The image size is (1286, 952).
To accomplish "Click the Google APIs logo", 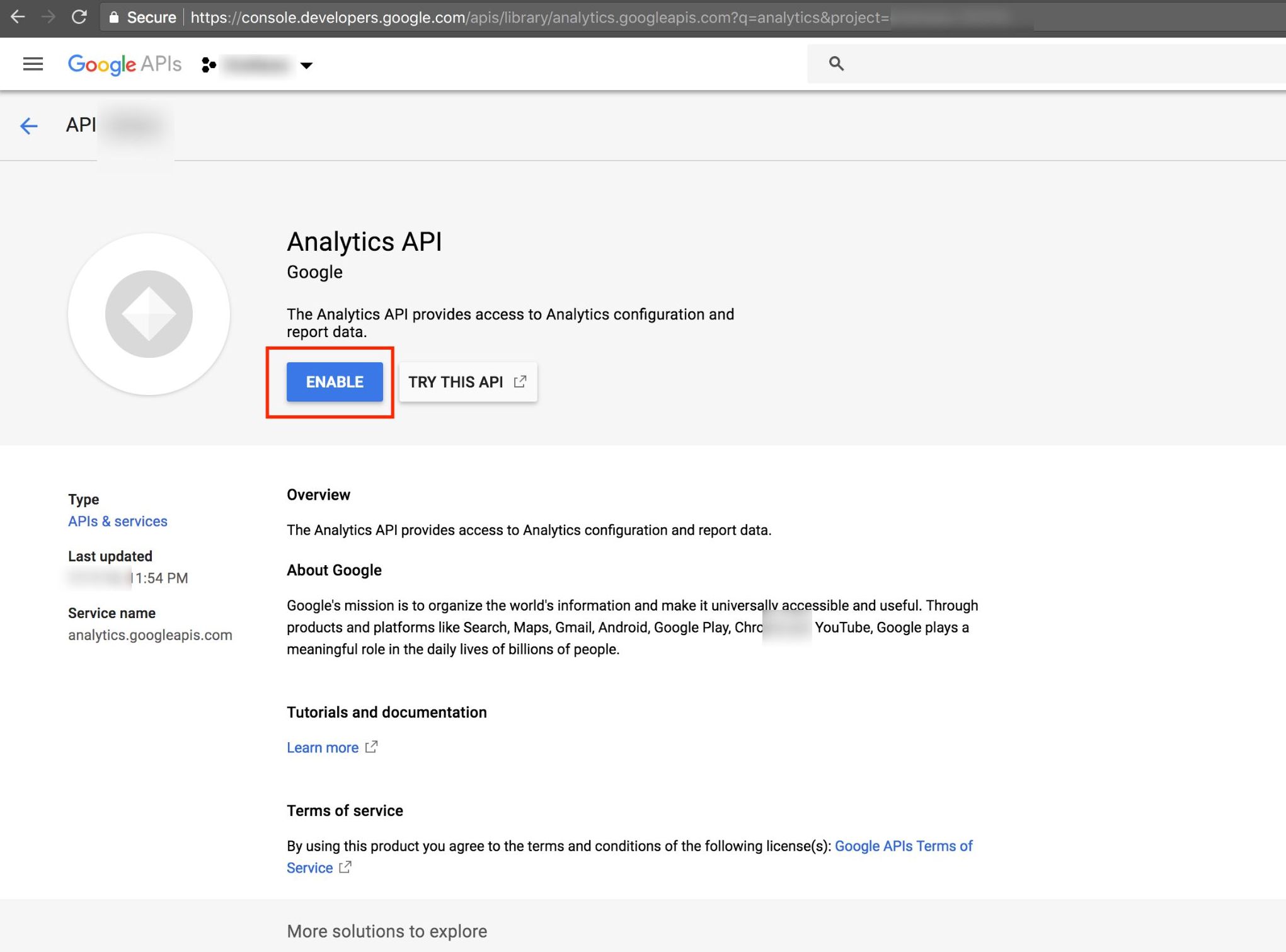I will pyautogui.click(x=125, y=64).
